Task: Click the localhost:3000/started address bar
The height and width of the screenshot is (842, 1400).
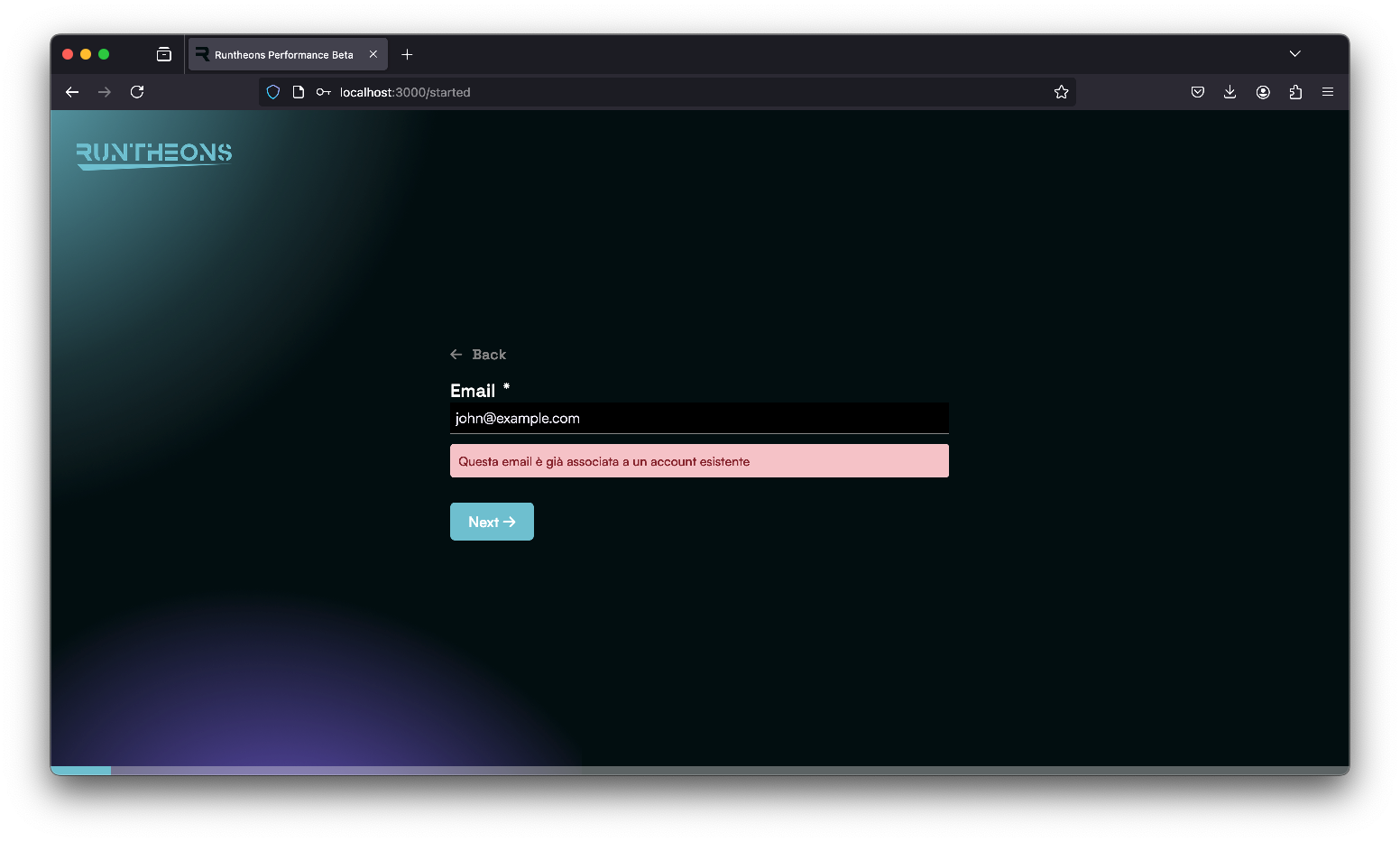Action: click(x=668, y=92)
